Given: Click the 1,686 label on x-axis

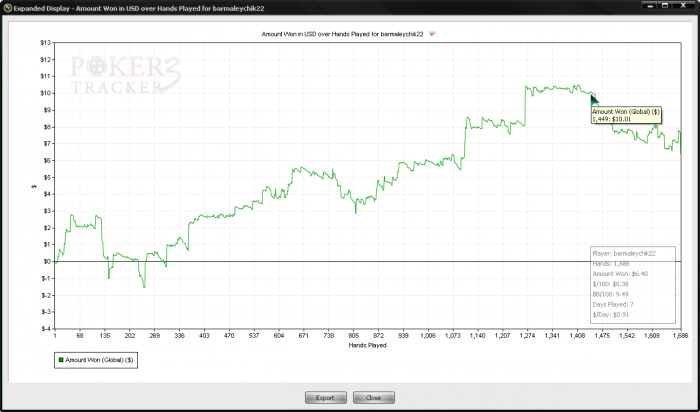Looking at the screenshot, I should (680, 335).
